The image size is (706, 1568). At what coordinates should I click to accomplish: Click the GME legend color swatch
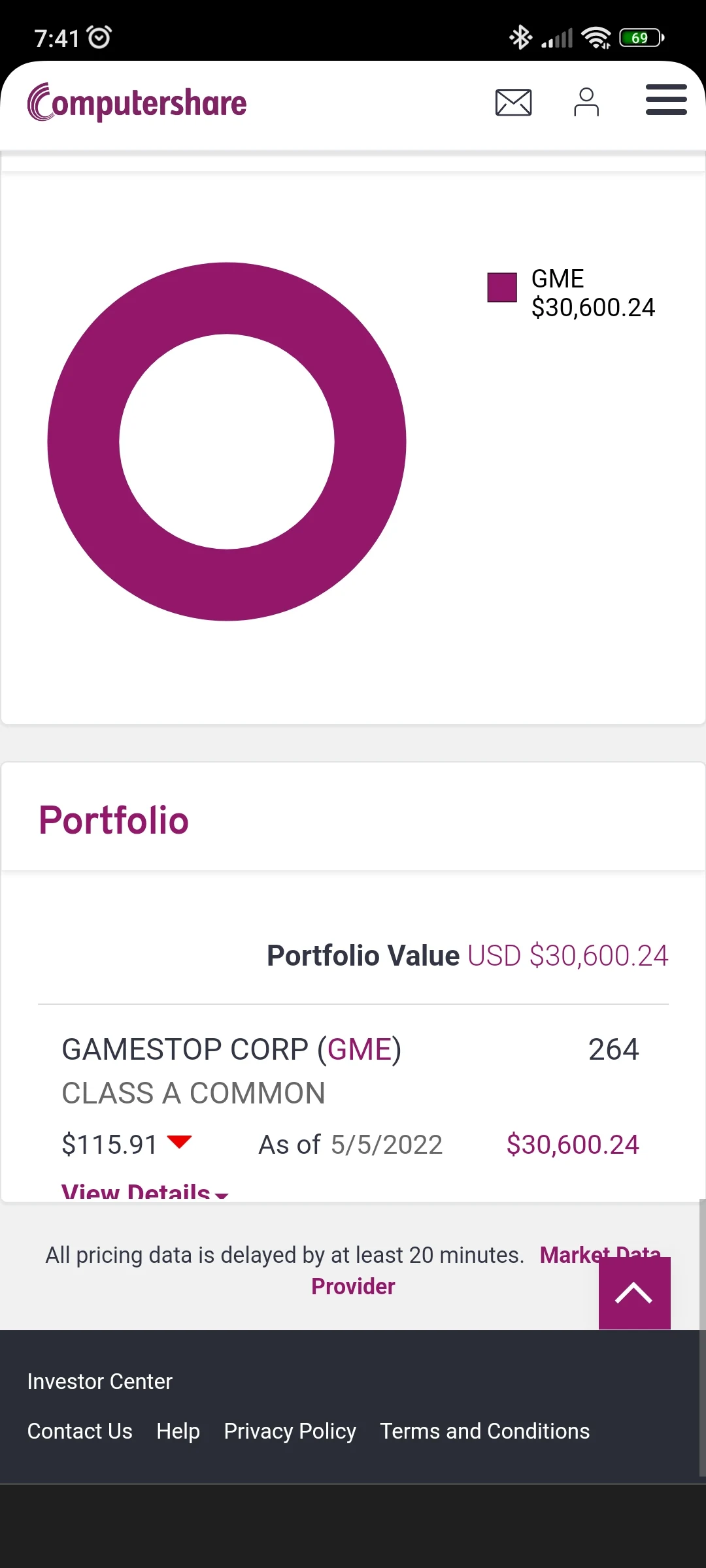coord(502,287)
